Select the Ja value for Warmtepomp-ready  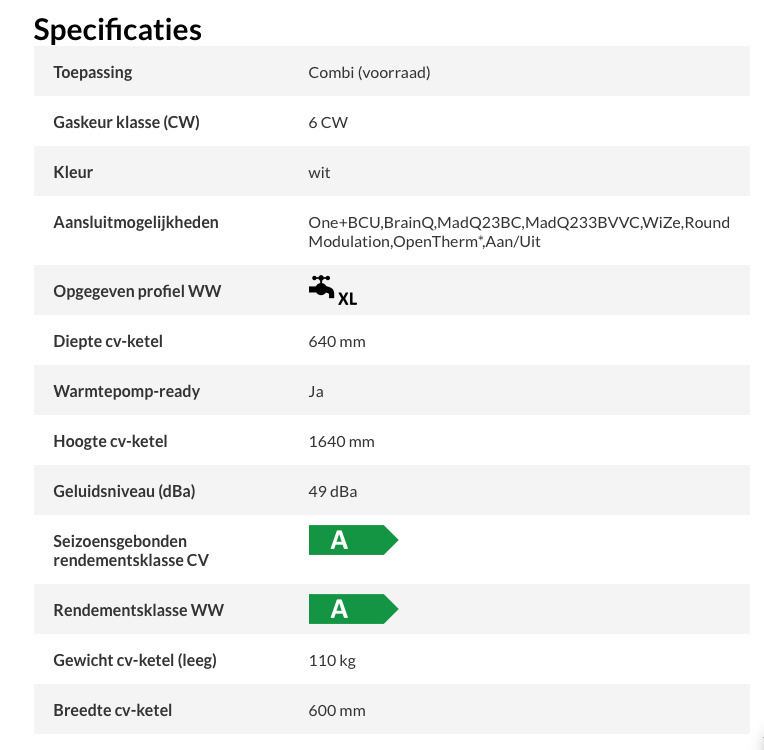coord(316,392)
